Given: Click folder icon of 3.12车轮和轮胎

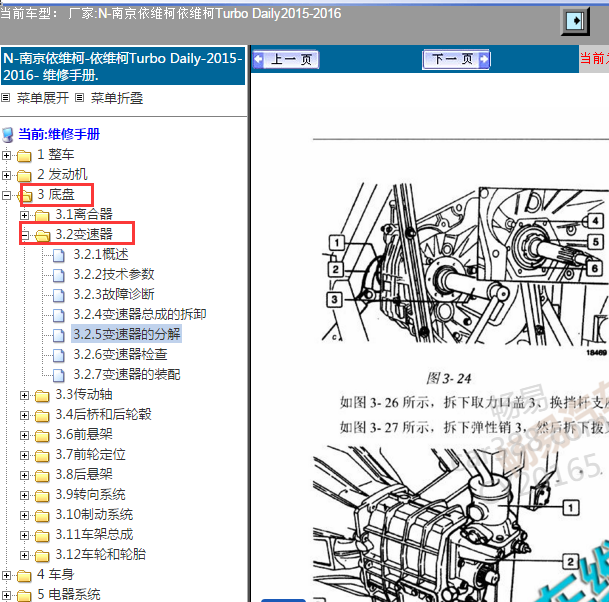Looking at the screenshot, I should click(x=42, y=556).
